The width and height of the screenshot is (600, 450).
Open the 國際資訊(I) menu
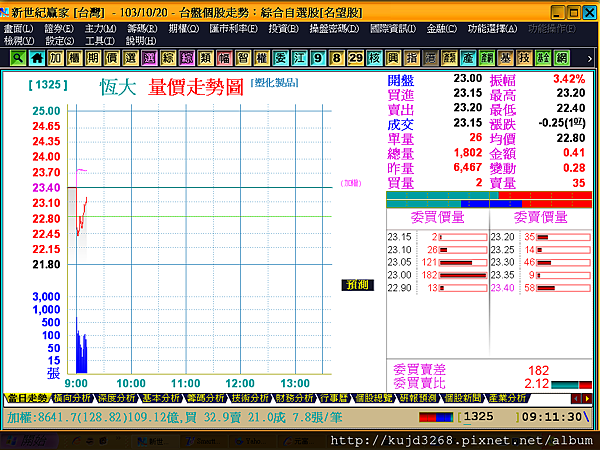click(x=393, y=29)
